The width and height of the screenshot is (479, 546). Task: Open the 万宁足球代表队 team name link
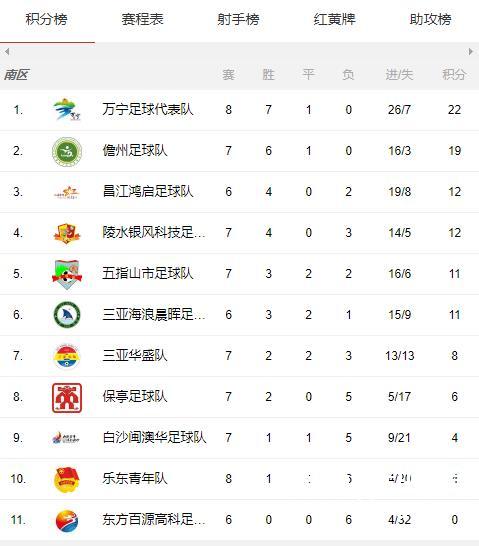point(148,109)
